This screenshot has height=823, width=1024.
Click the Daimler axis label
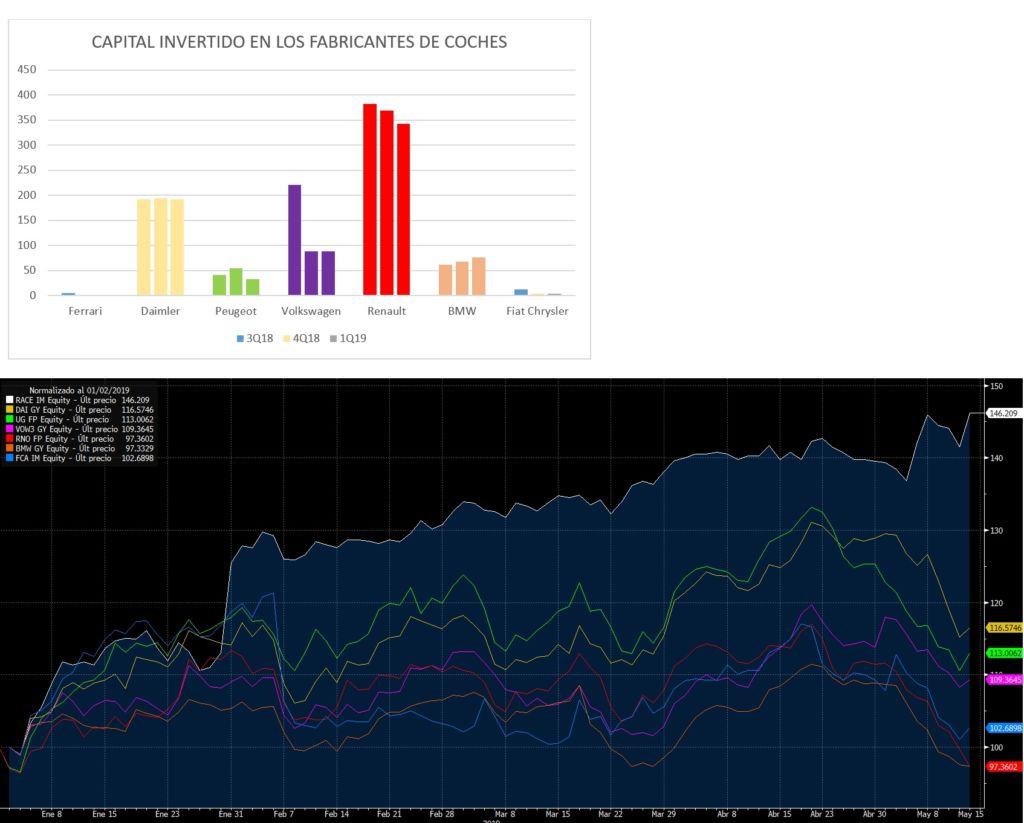coord(160,311)
